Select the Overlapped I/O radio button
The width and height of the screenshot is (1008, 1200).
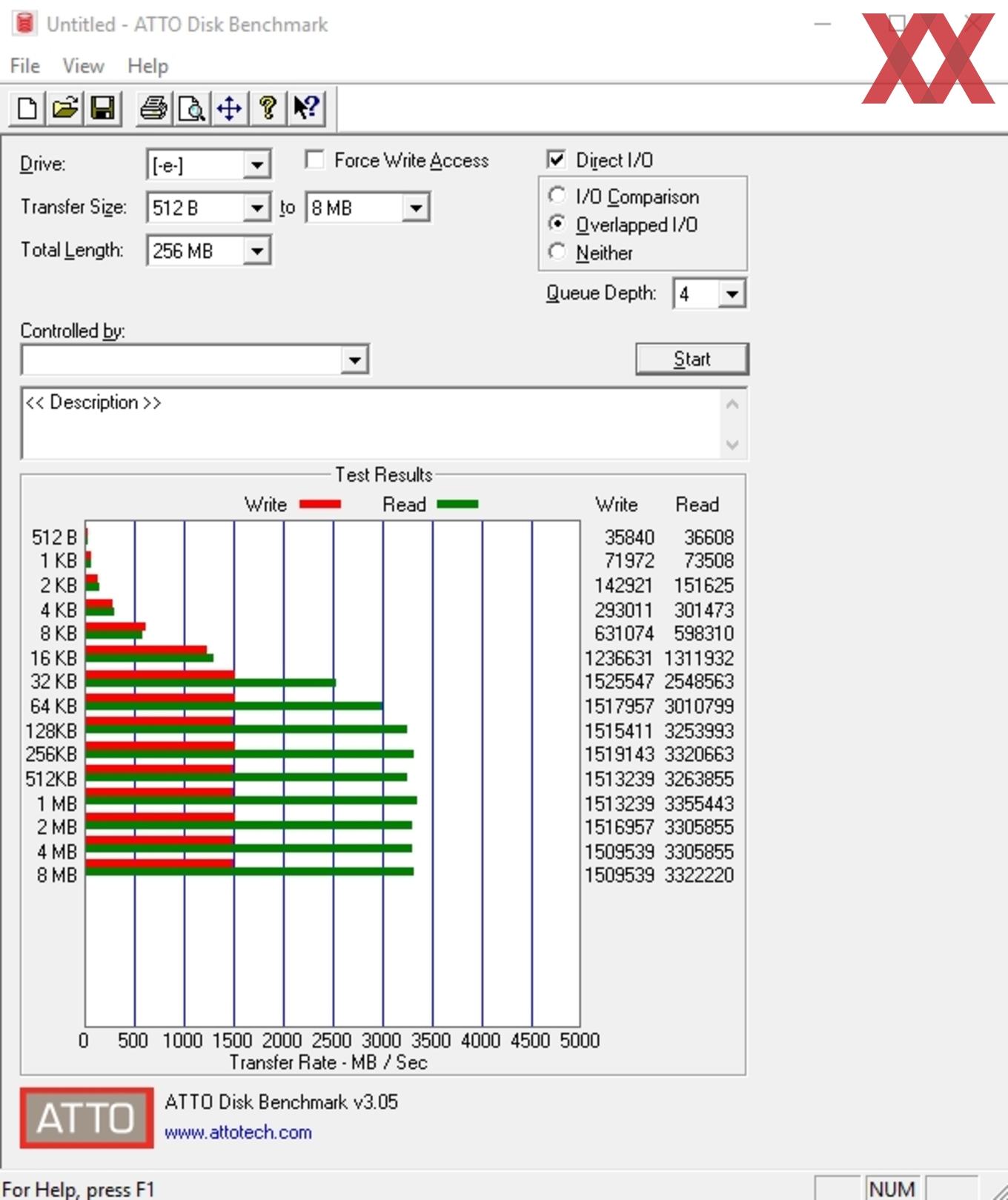[557, 224]
